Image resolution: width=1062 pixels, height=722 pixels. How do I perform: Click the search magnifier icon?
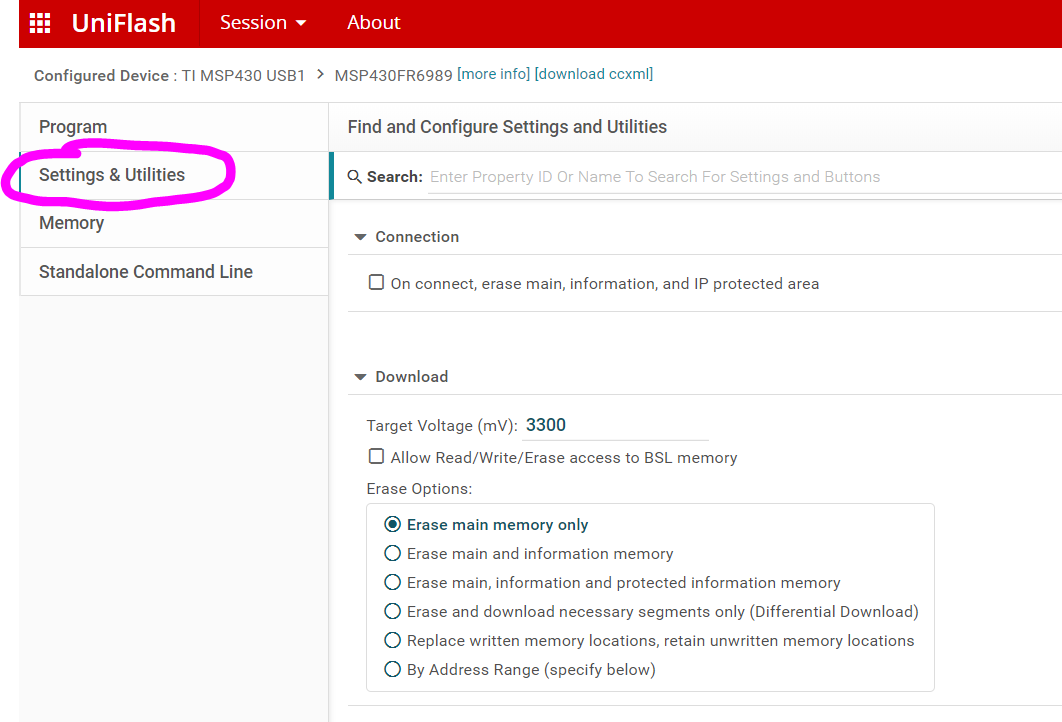click(355, 176)
